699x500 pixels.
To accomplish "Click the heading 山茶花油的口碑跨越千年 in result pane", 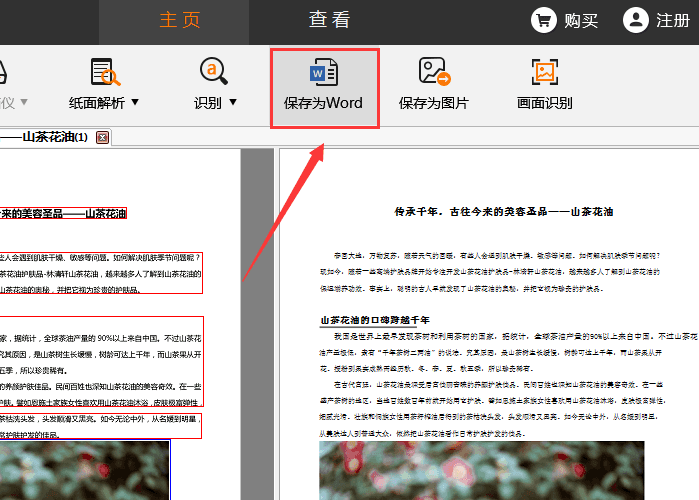I will [x=375, y=320].
